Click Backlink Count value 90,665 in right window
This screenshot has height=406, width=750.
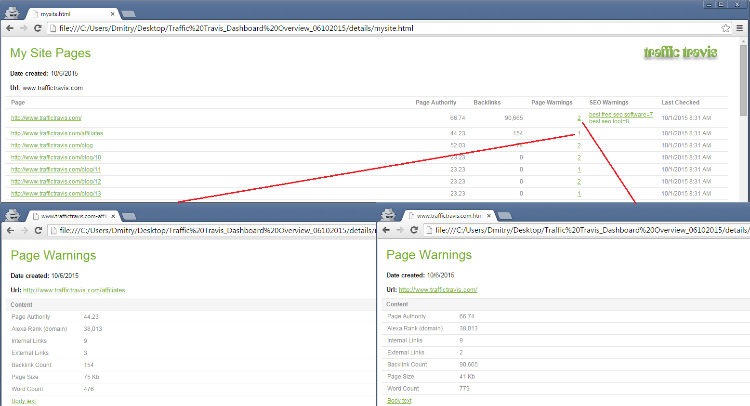click(x=468, y=364)
